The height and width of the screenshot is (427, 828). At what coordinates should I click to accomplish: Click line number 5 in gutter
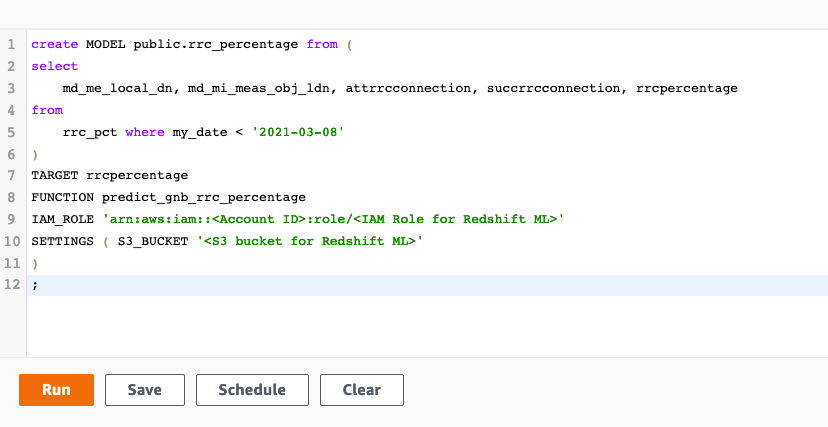pyautogui.click(x=10, y=132)
